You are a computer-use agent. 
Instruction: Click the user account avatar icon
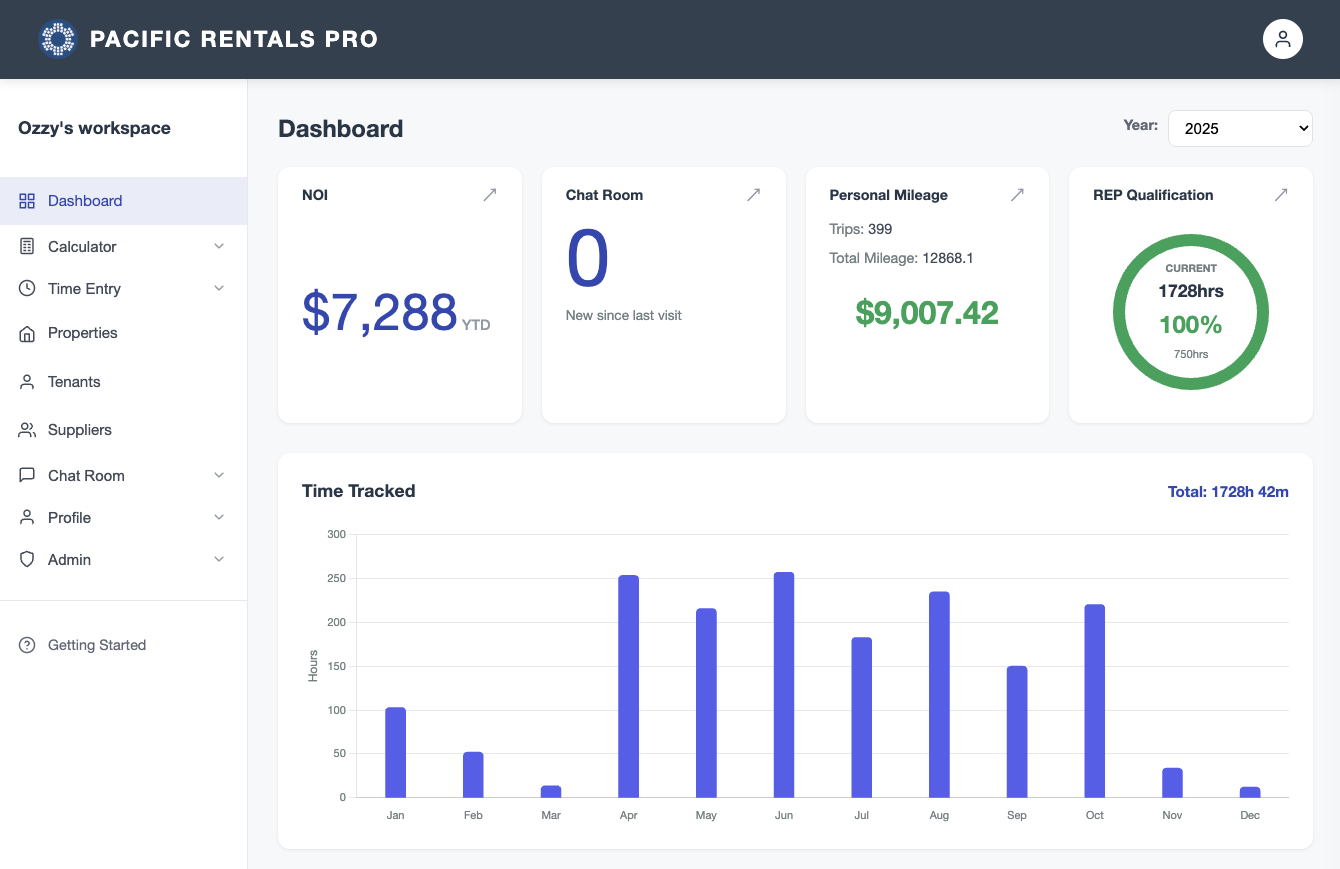pos(1282,39)
